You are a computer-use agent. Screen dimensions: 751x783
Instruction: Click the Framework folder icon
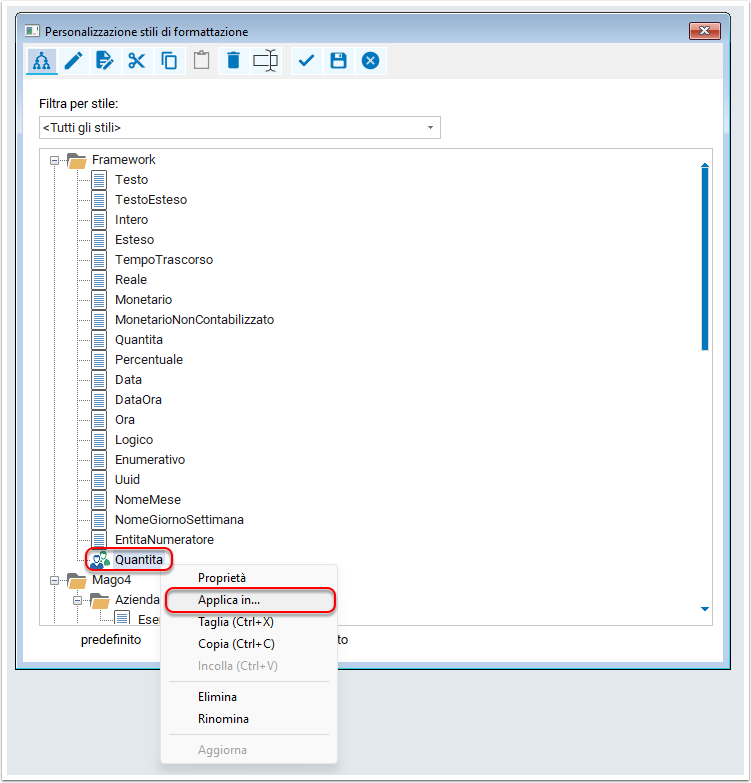click(x=77, y=160)
